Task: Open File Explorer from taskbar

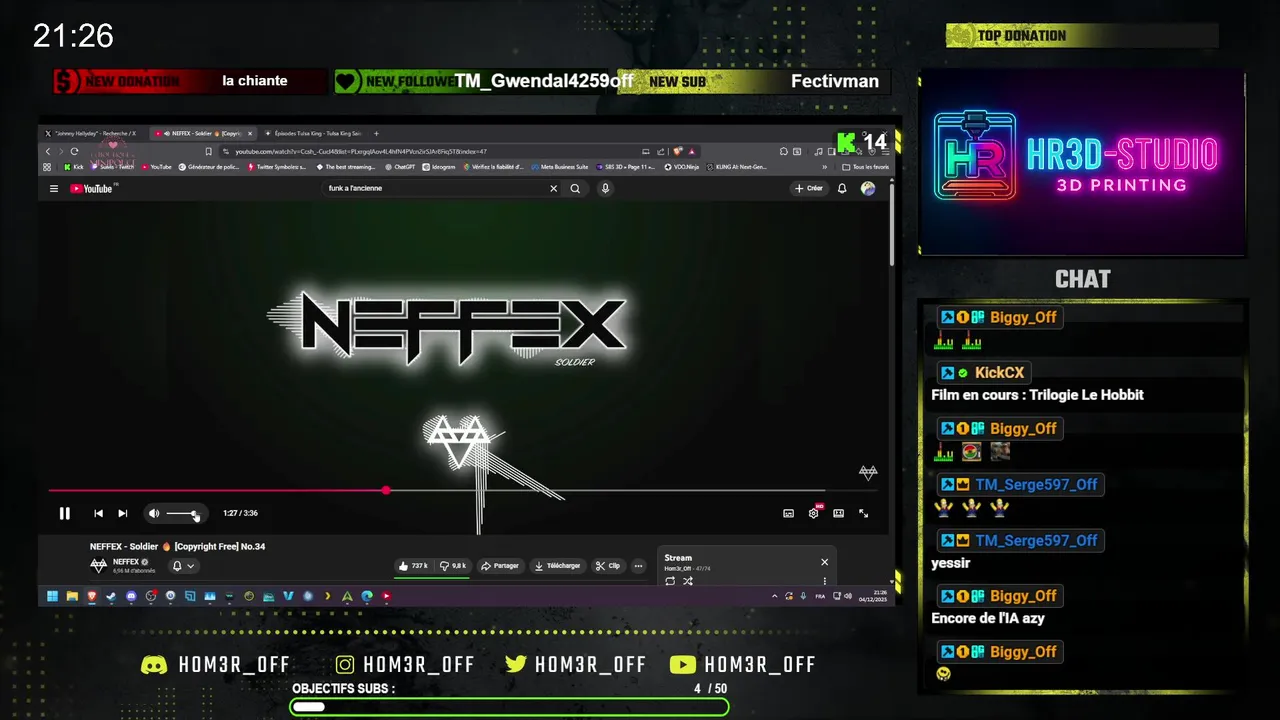Action: 72,596
